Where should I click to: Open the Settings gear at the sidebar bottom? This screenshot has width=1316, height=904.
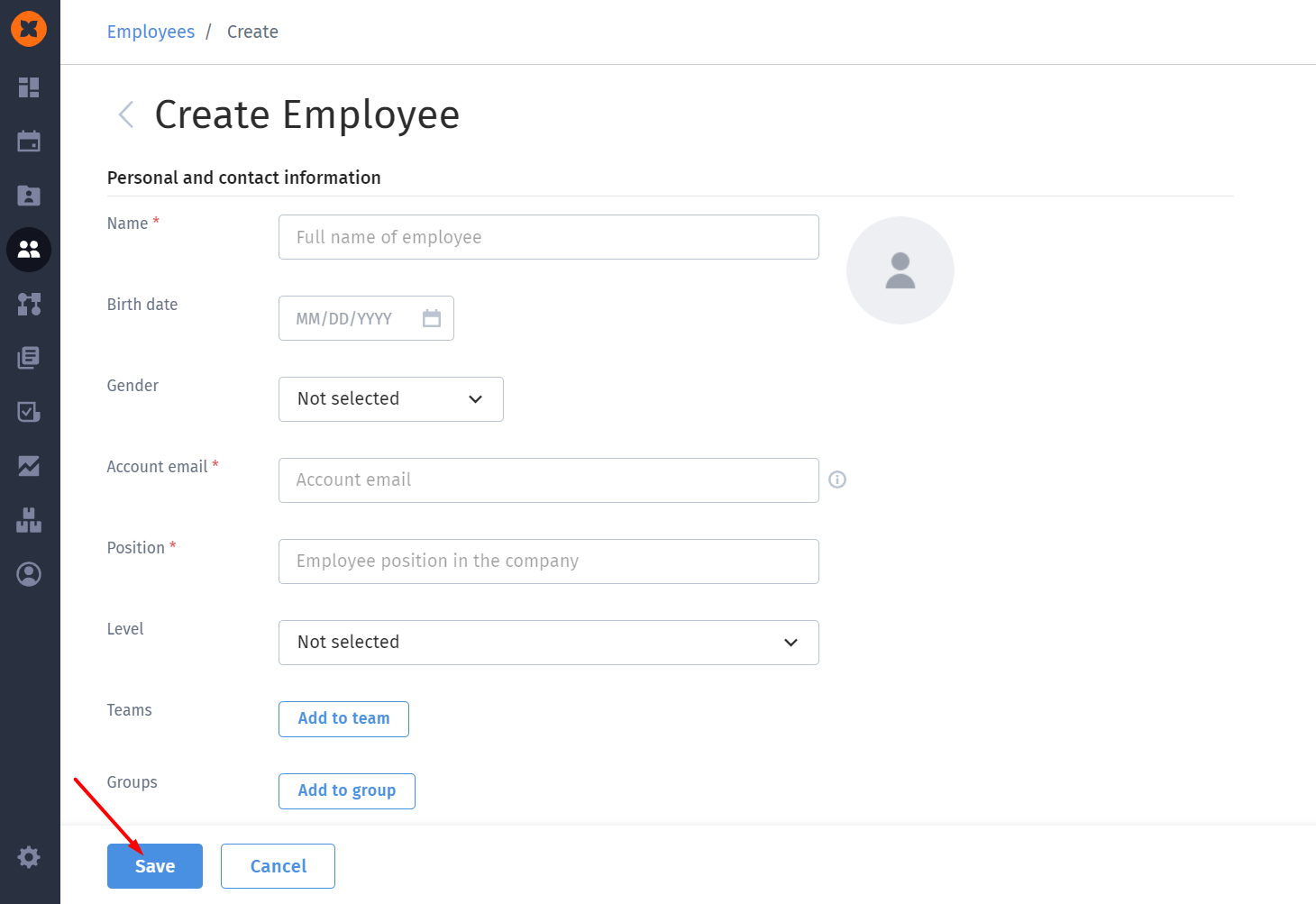pos(29,856)
